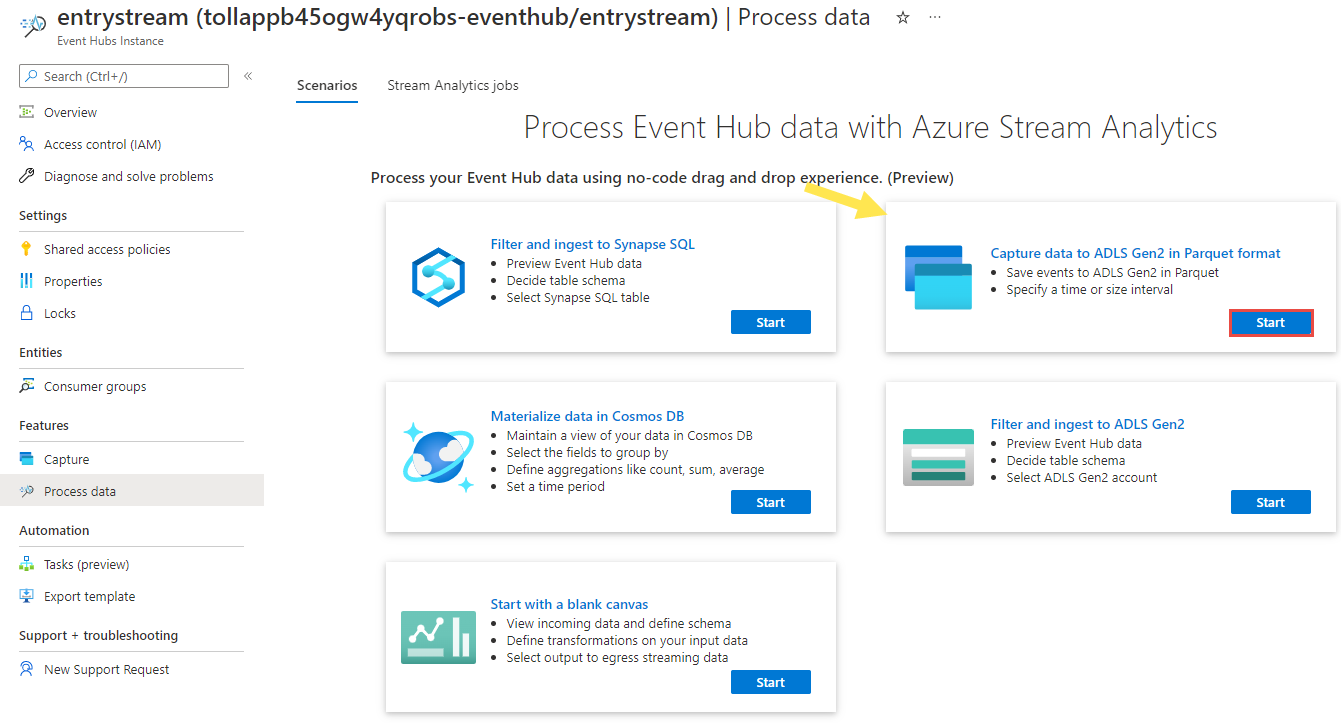Screen dimensions: 1341x723
Task: Click 'Select ADLS Gen2 account' bullet text
Action: 1081,477
